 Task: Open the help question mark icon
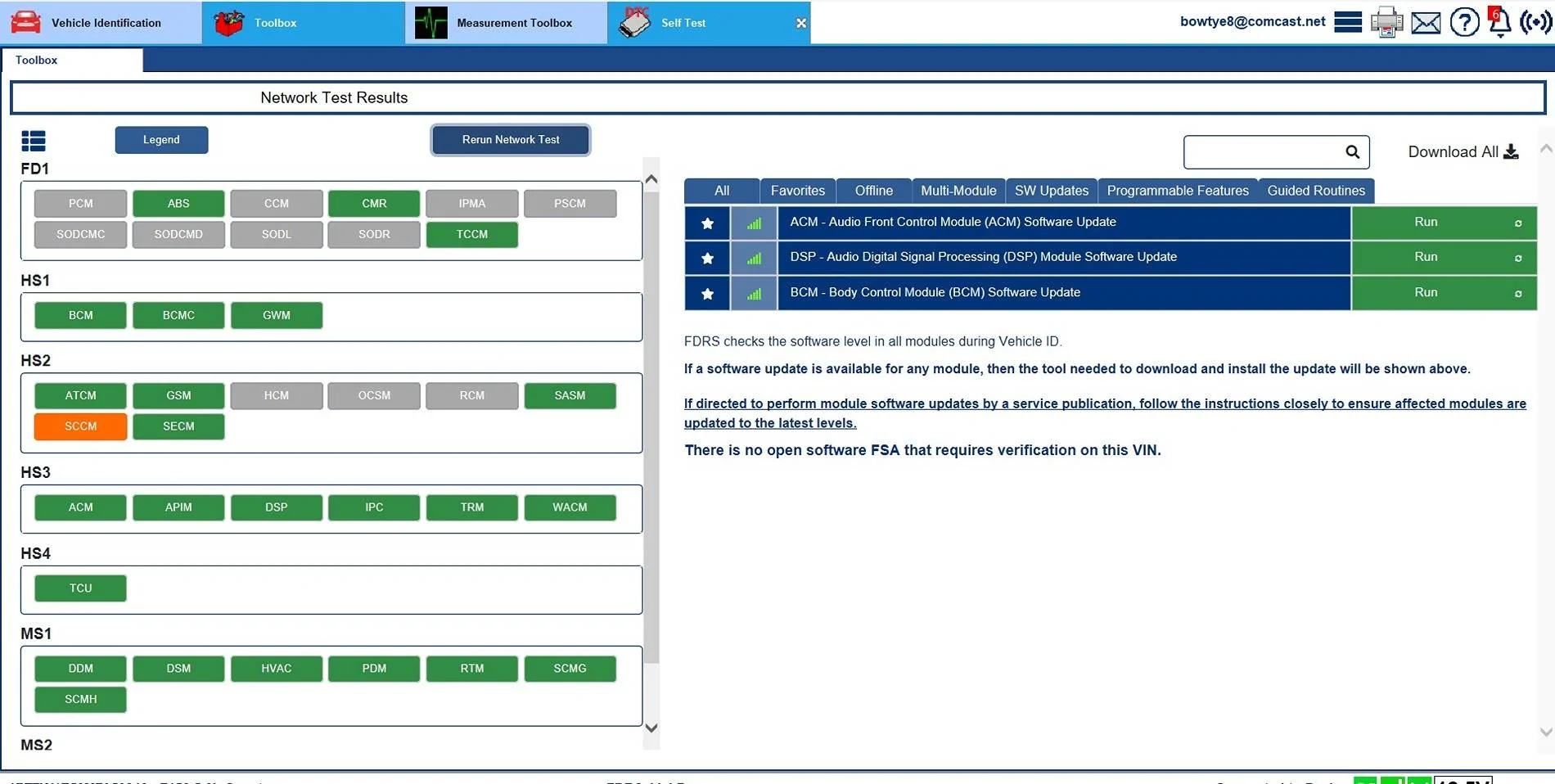pos(1464,22)
